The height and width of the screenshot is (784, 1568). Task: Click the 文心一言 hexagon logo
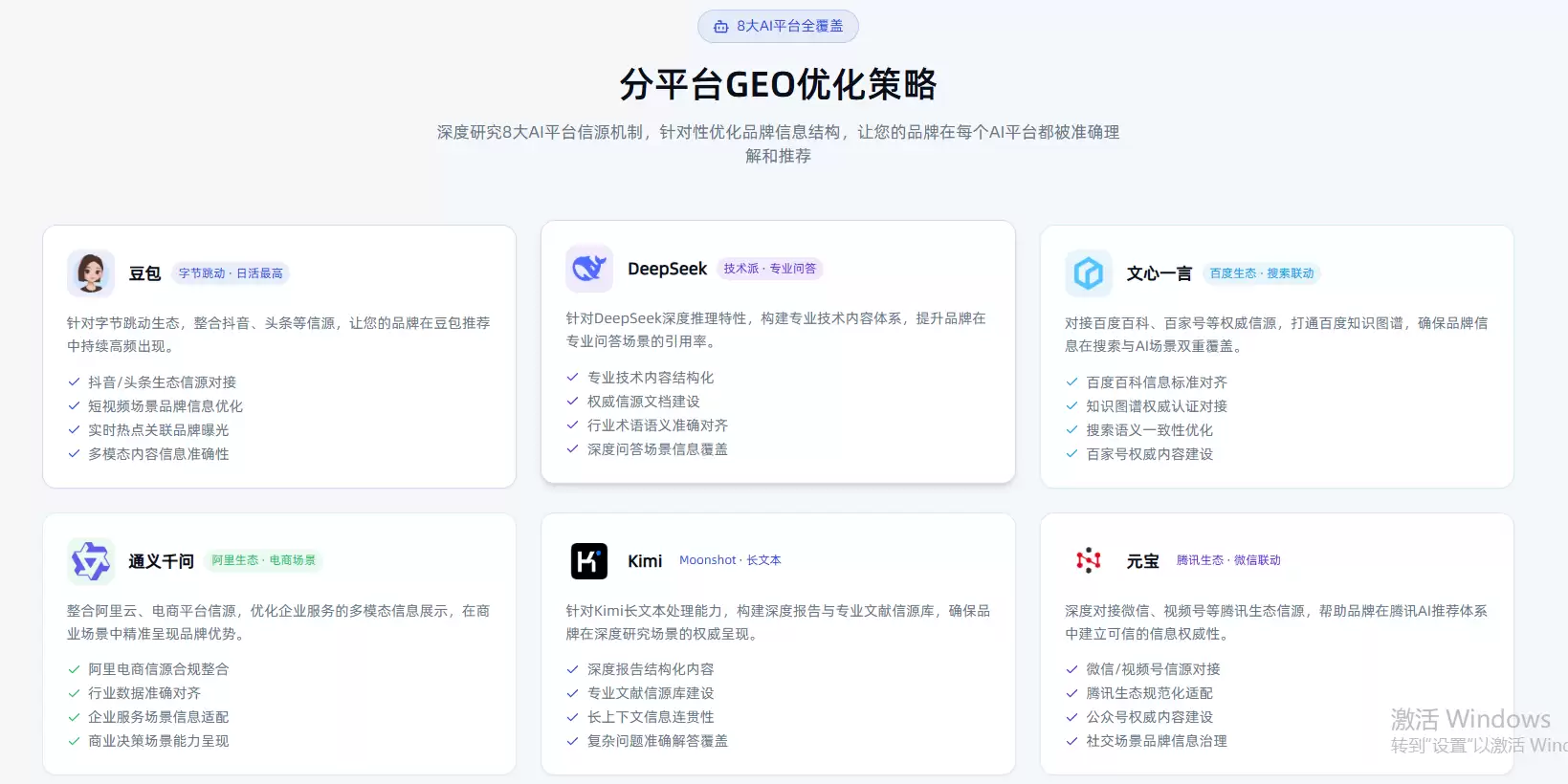1089,273
